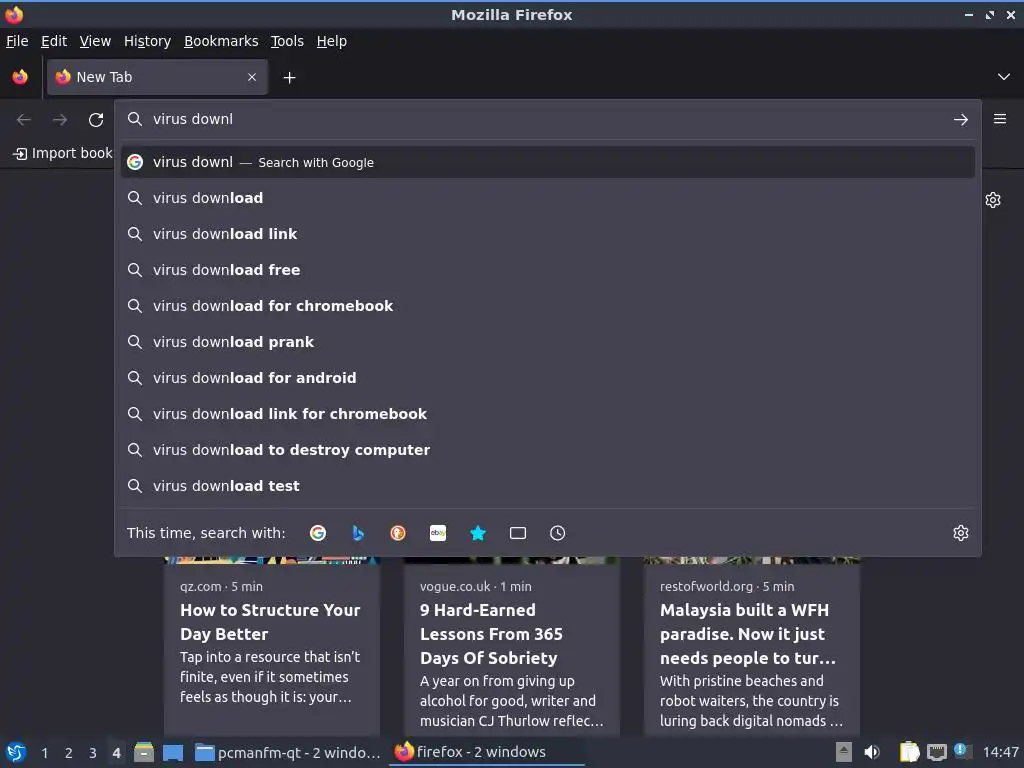The height and width of the screenshot is (768, 1024).
Task: Search this time with Bing icon
Action: (x=358, y=533)
